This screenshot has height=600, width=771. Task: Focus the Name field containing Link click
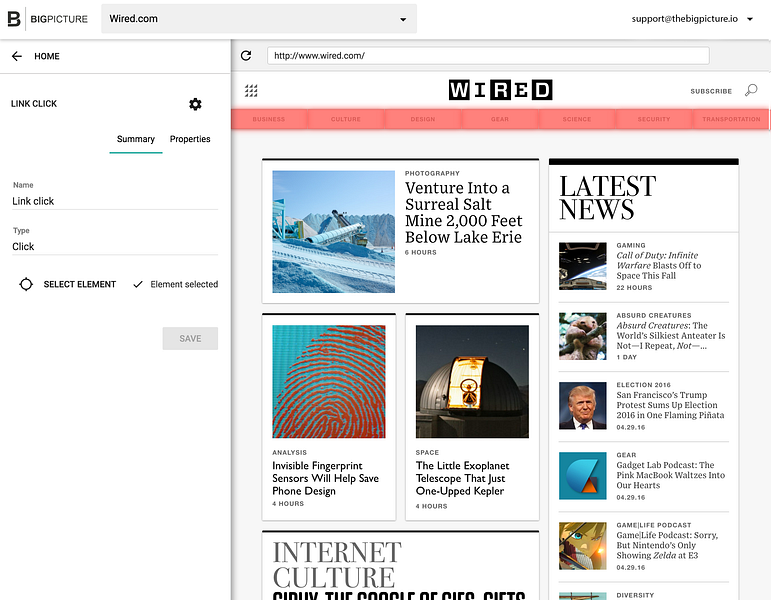click(x=115, y=201)
